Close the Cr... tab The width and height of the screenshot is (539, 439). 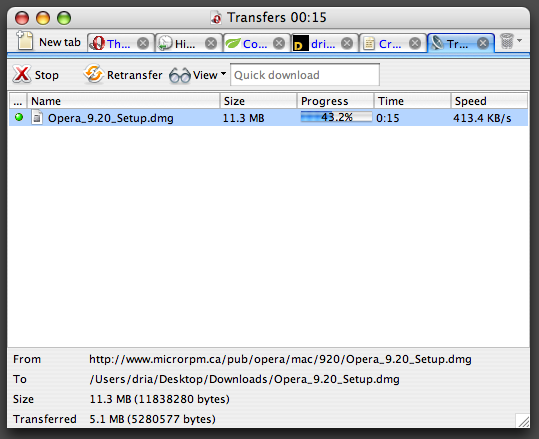click(415, 43)
